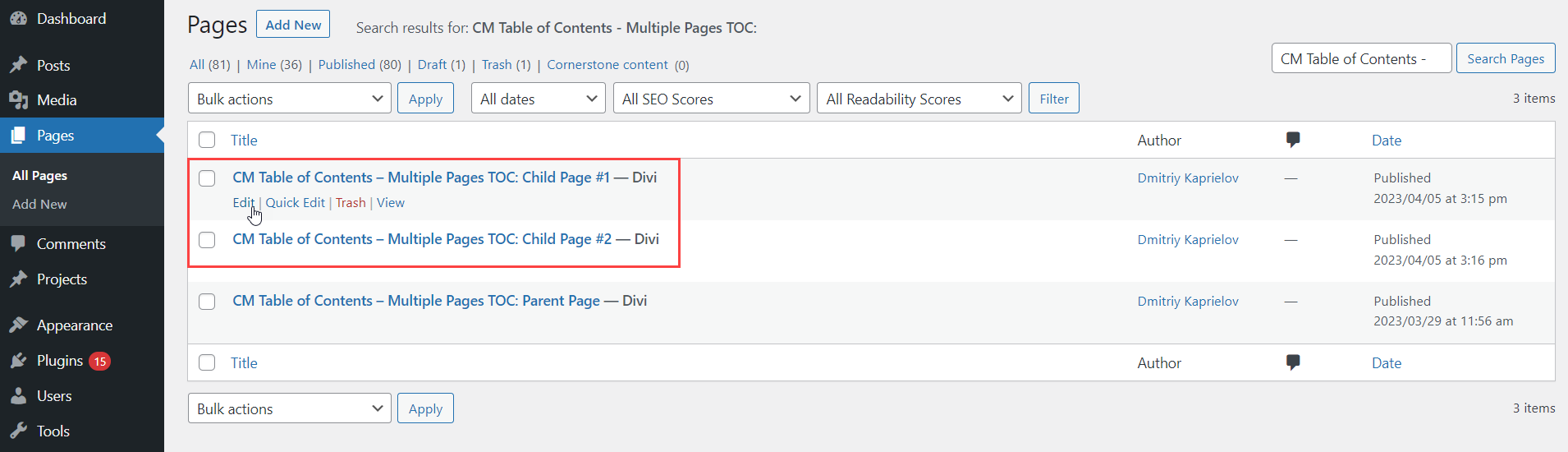Open the Media library icon
This screenshot has width=1568, height=452.
[x=18, y=100]
